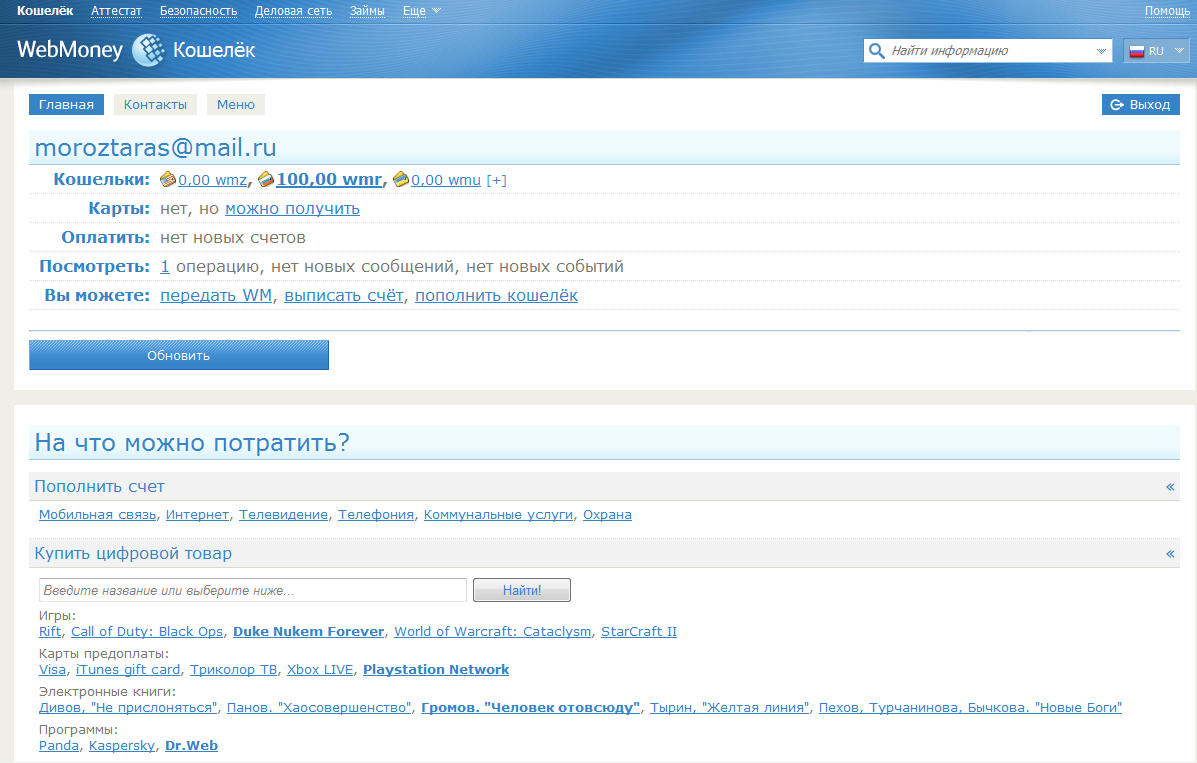
Task: Open the Xbox LIVE link
Action: tap(320, 670)
